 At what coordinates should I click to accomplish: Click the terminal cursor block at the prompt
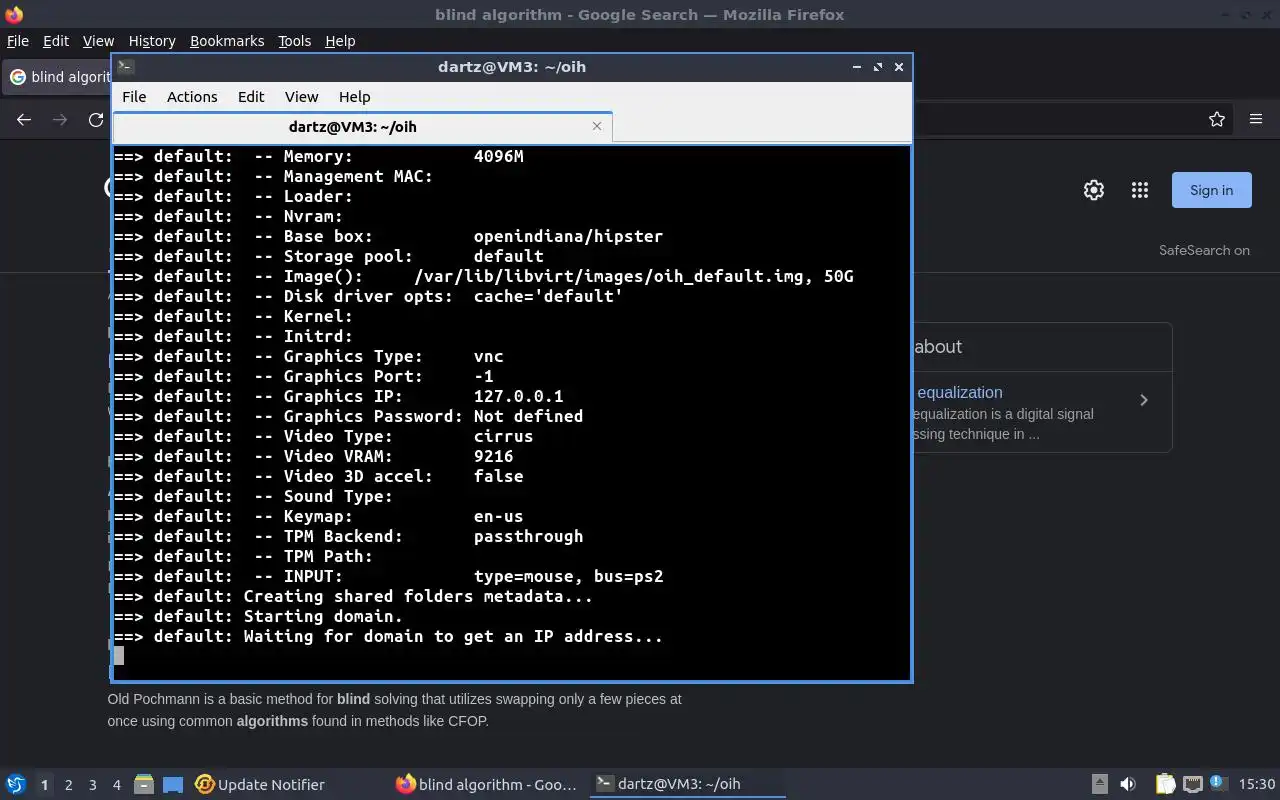click(119, 656)
